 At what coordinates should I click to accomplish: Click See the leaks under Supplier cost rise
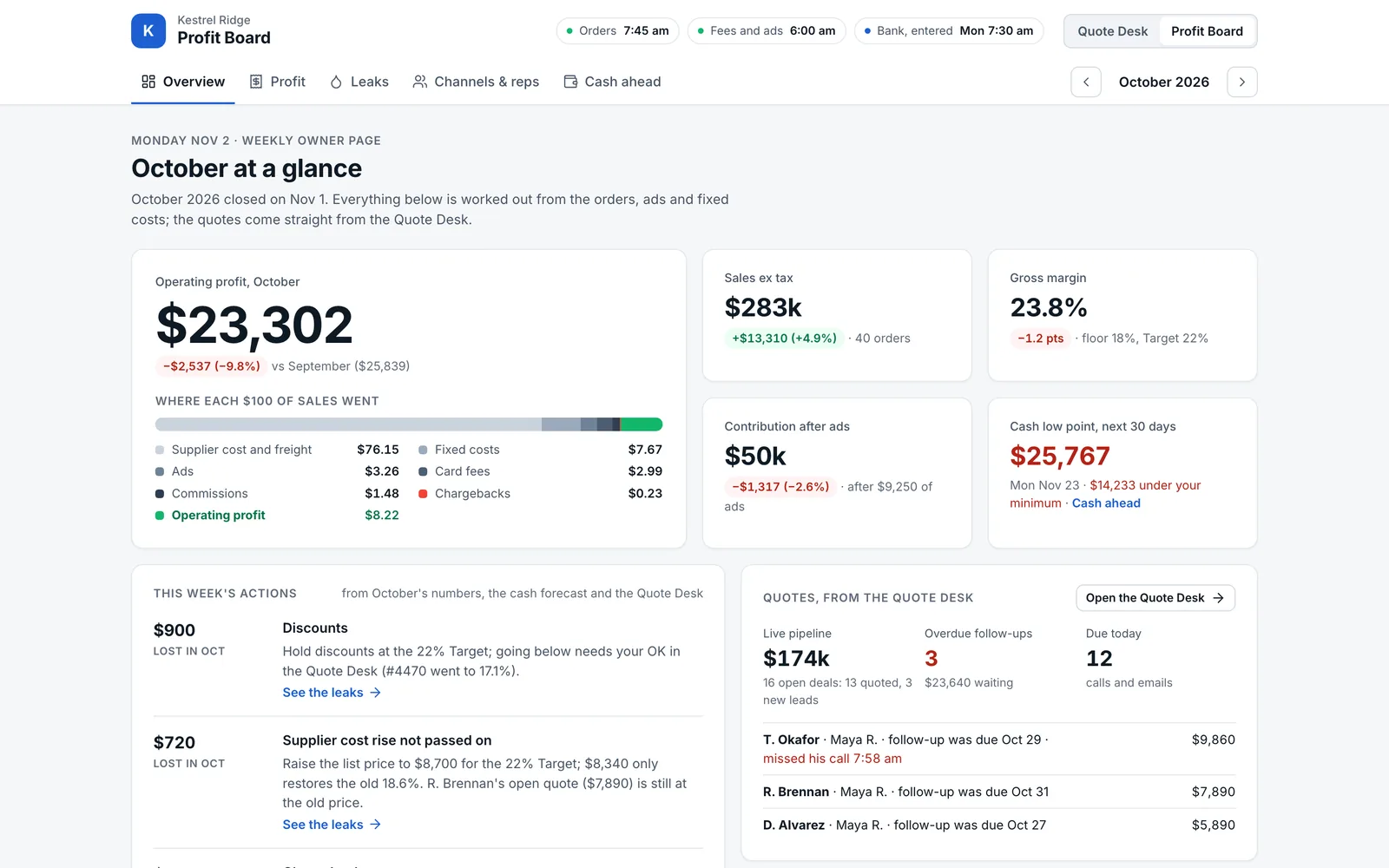332,825
